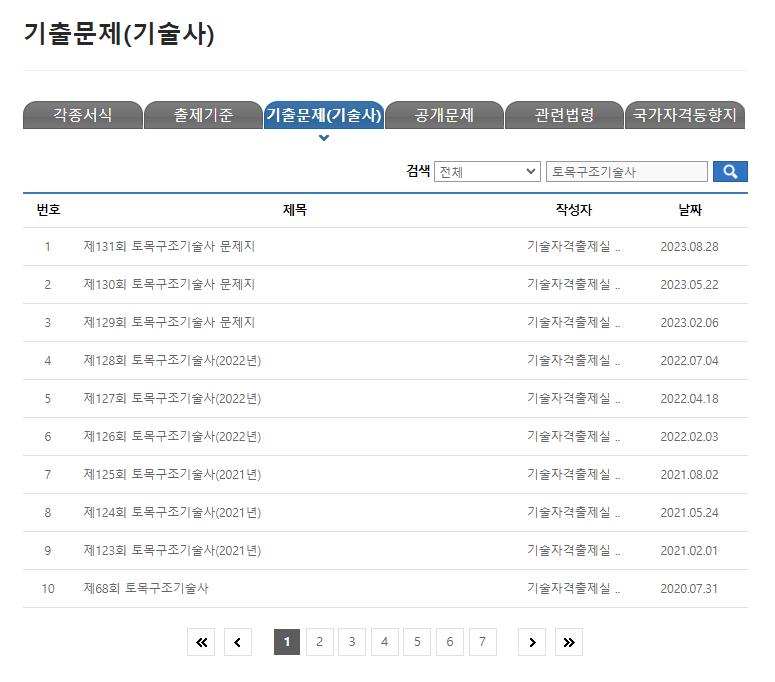The width and height of the screenshot is (775, 682).
Task: Go to previous page with left arrow
Action: 238,642
